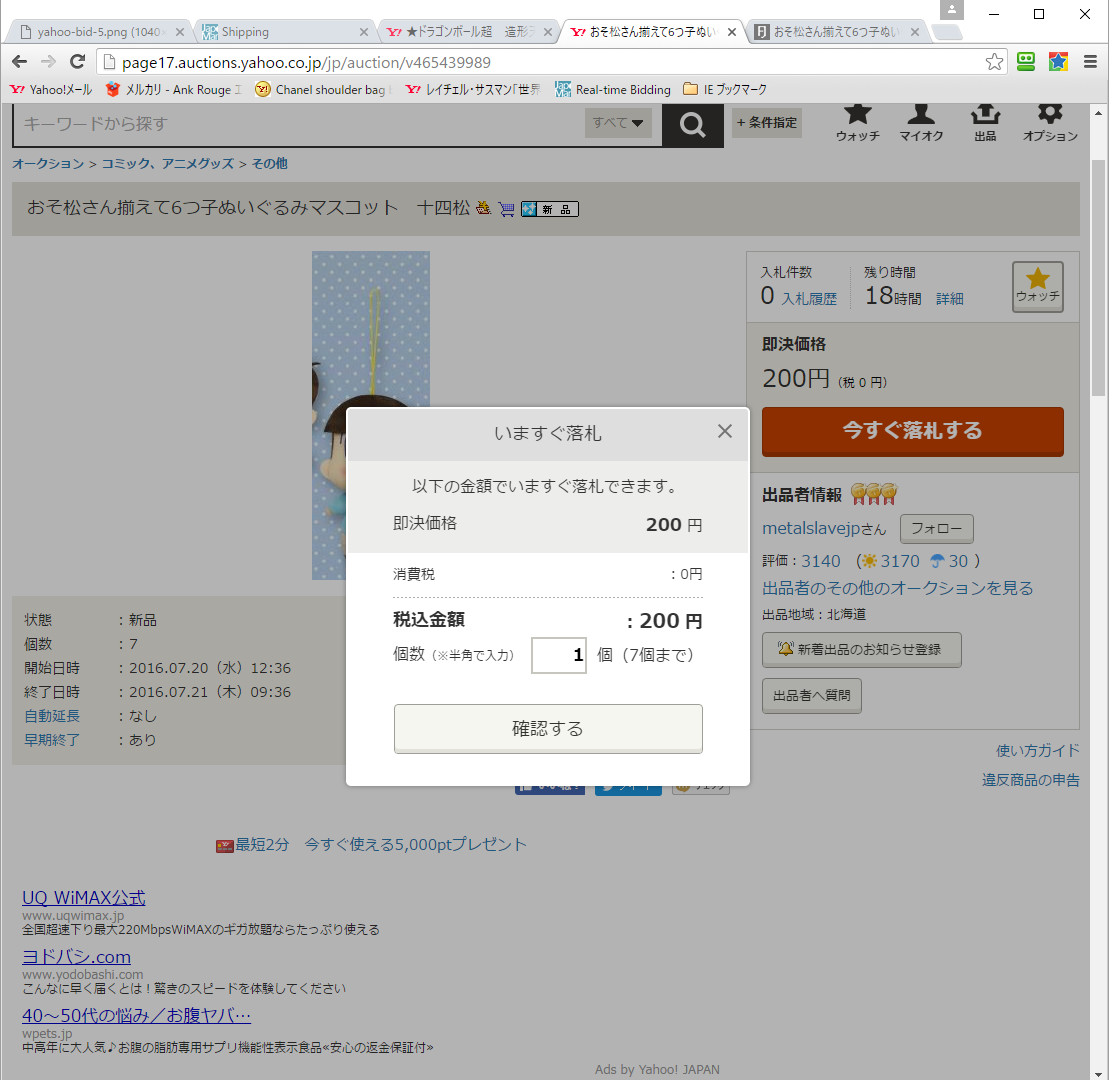This screenshot has height=1080, width=1109.
Task: Open the IE ブックマーク folder
Action: pyautogui.click(x=725, y=90)
